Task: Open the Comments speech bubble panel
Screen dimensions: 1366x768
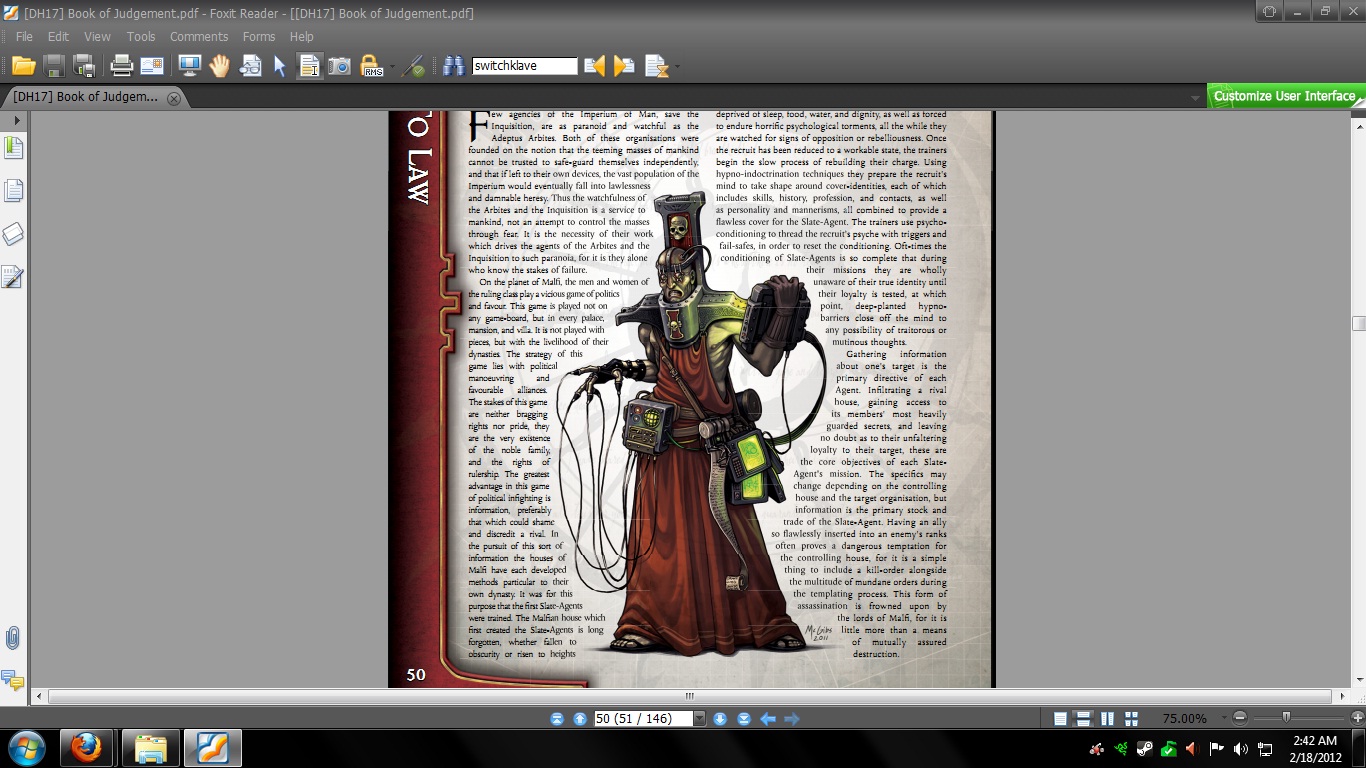Action: (x=13, y=681)
